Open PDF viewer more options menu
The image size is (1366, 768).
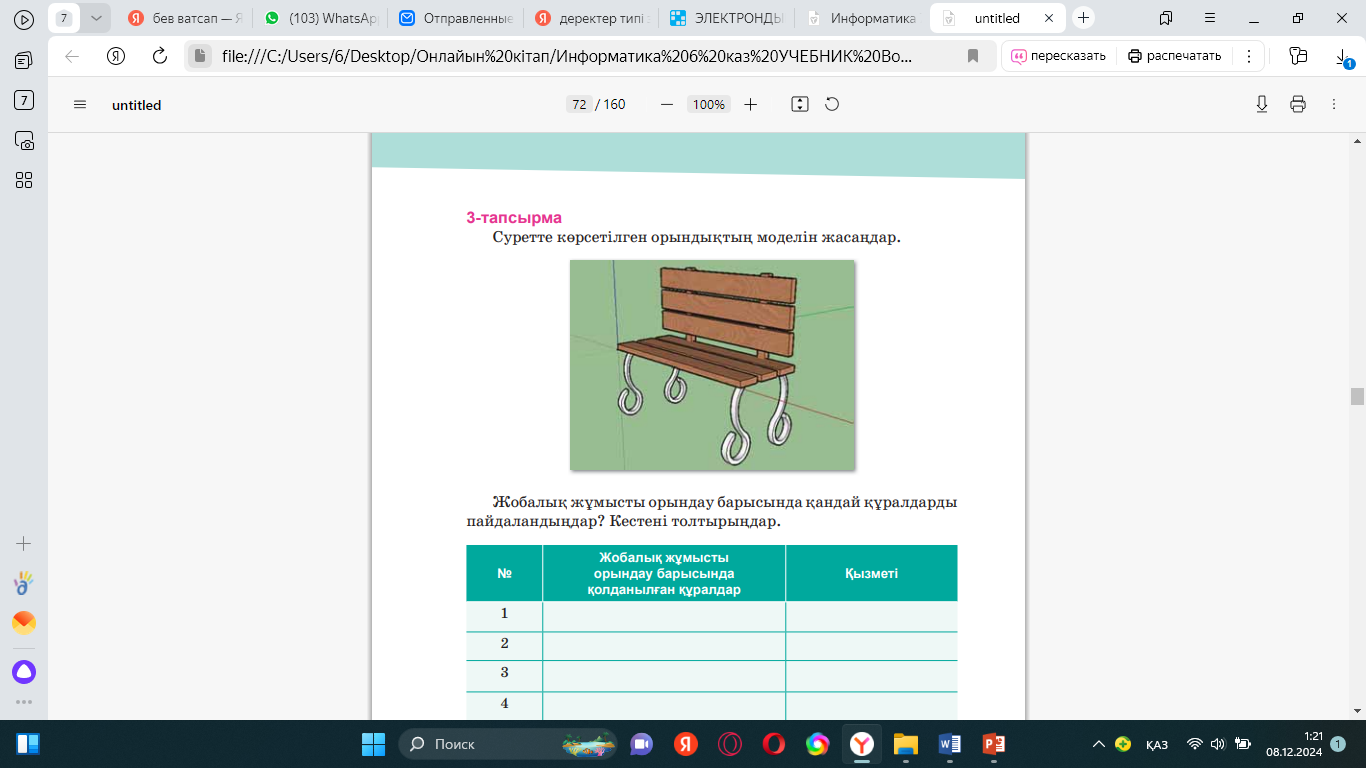[x=1334, y=104]
